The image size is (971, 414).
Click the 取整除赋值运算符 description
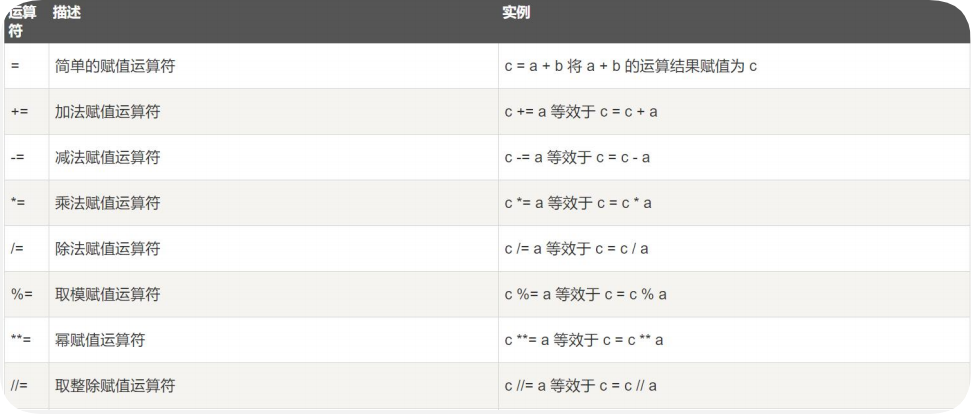click(115, 386)
